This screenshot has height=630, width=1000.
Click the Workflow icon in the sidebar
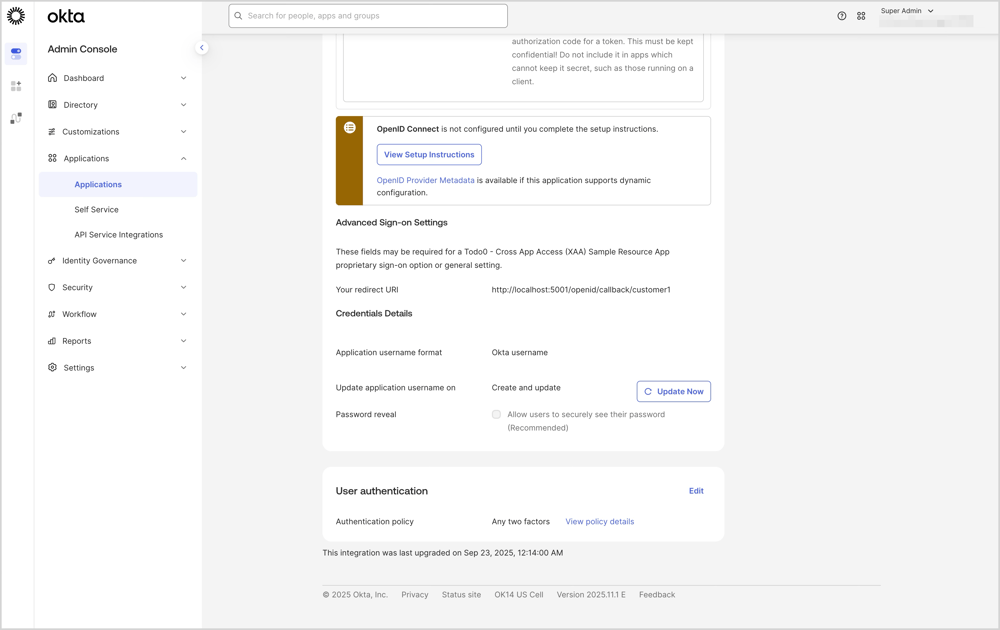(52, 314)
